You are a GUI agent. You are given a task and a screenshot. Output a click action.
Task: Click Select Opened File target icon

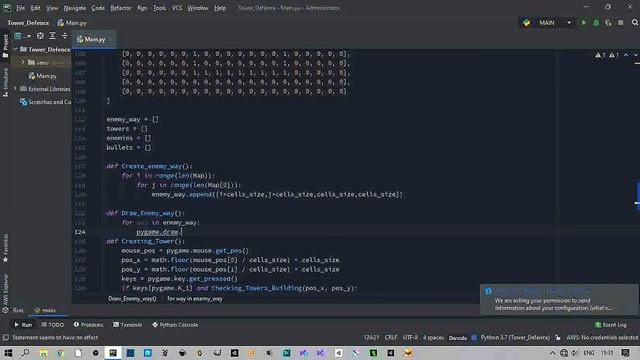[40, 36]
